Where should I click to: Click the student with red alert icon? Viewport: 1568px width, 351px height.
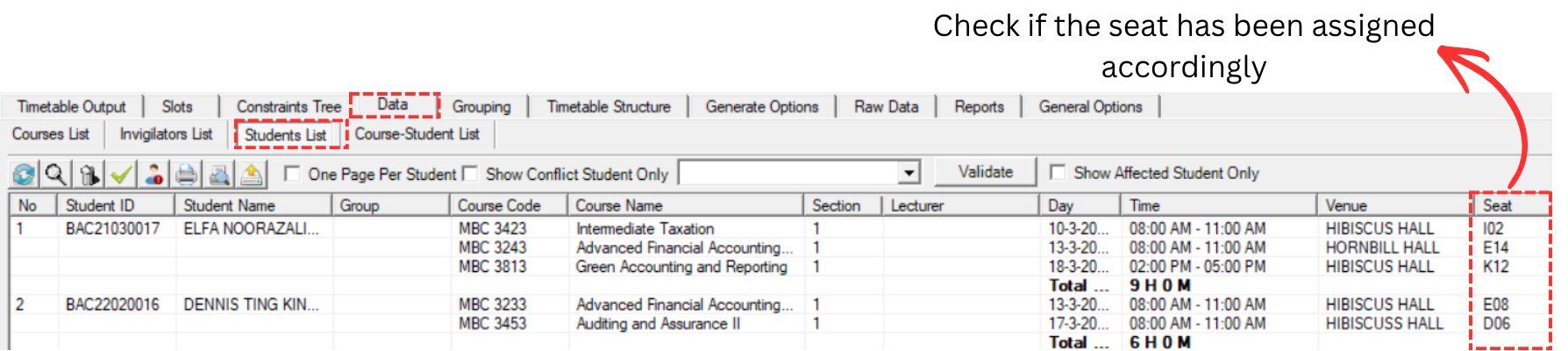(154, 175)
